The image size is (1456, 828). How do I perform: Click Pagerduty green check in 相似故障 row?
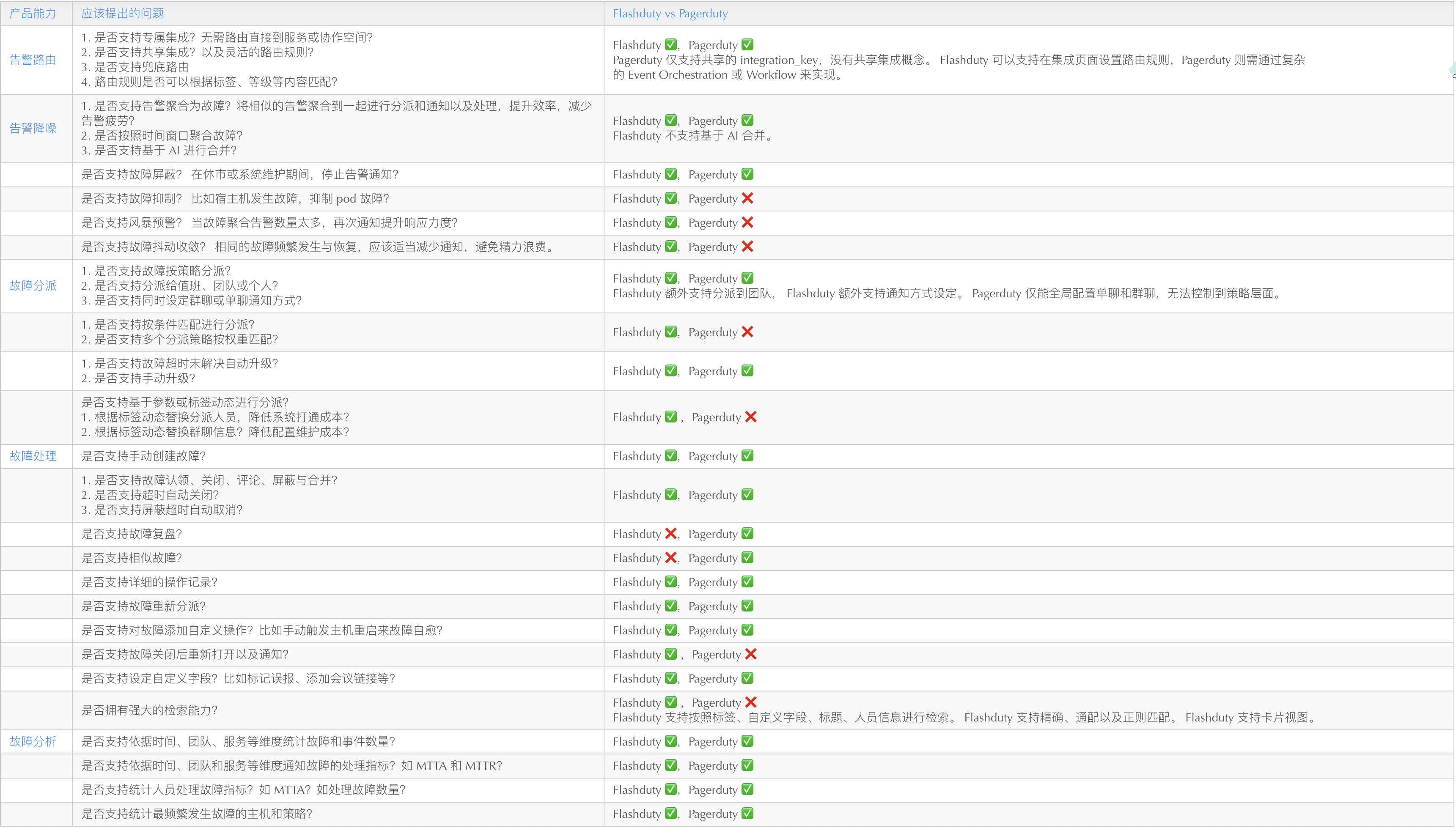click(x=747, y=557)
